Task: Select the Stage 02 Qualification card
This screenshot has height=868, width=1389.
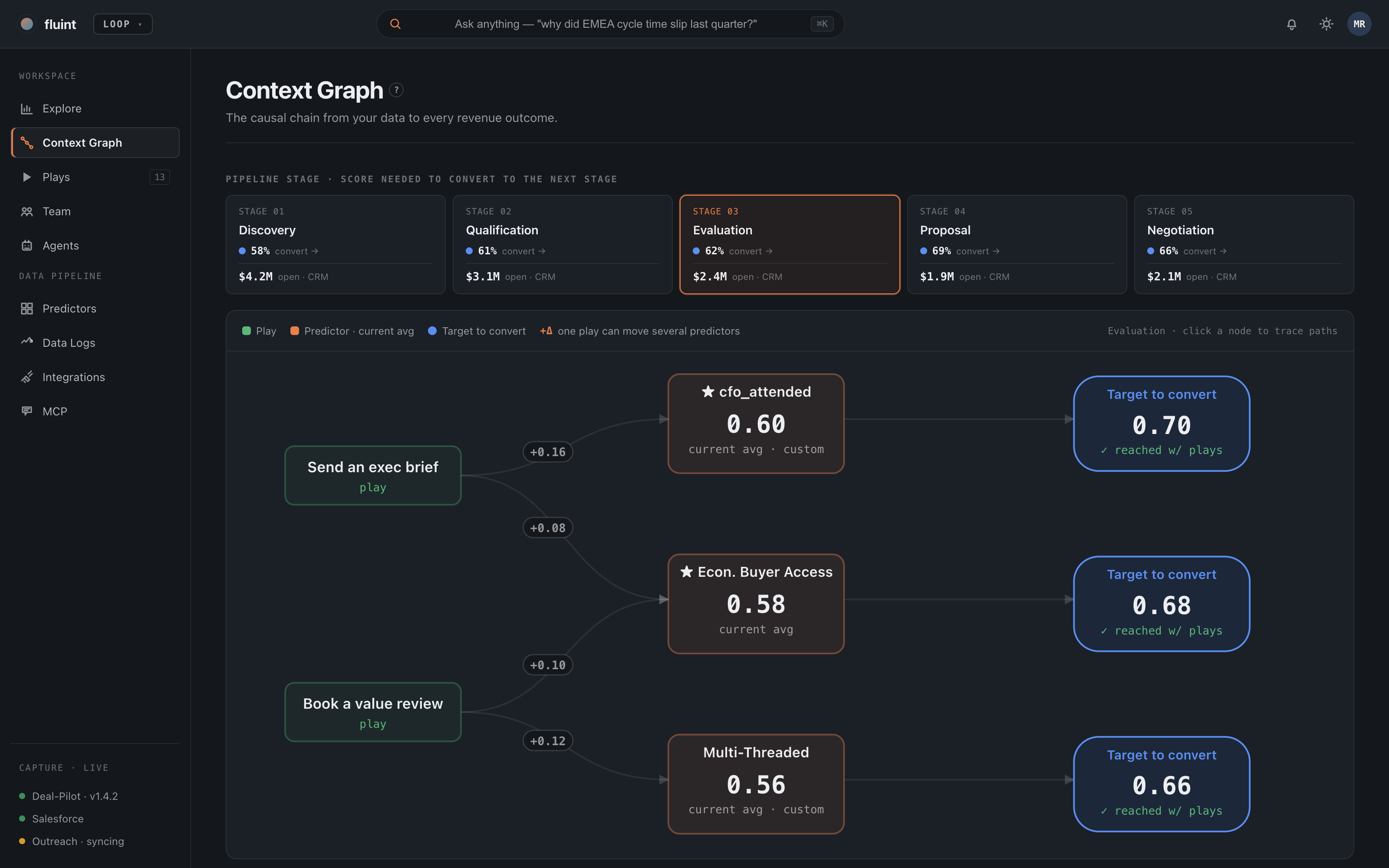Action: [x=563, y=244]
